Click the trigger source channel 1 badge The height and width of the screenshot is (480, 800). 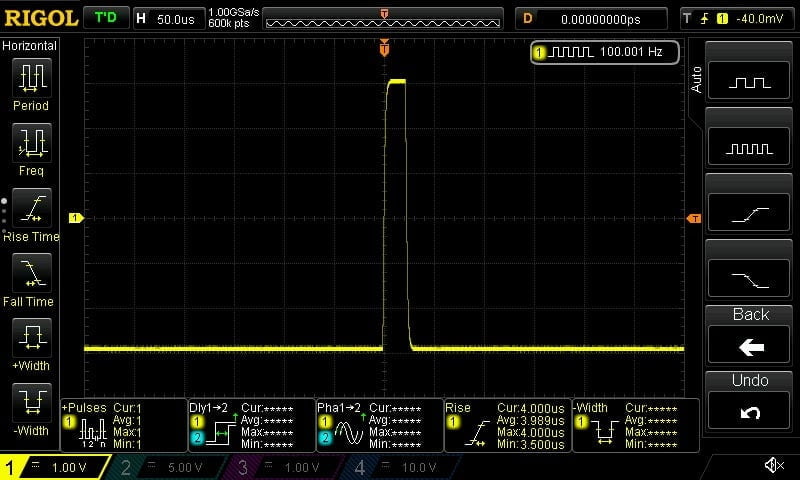[x=722, y=19]
